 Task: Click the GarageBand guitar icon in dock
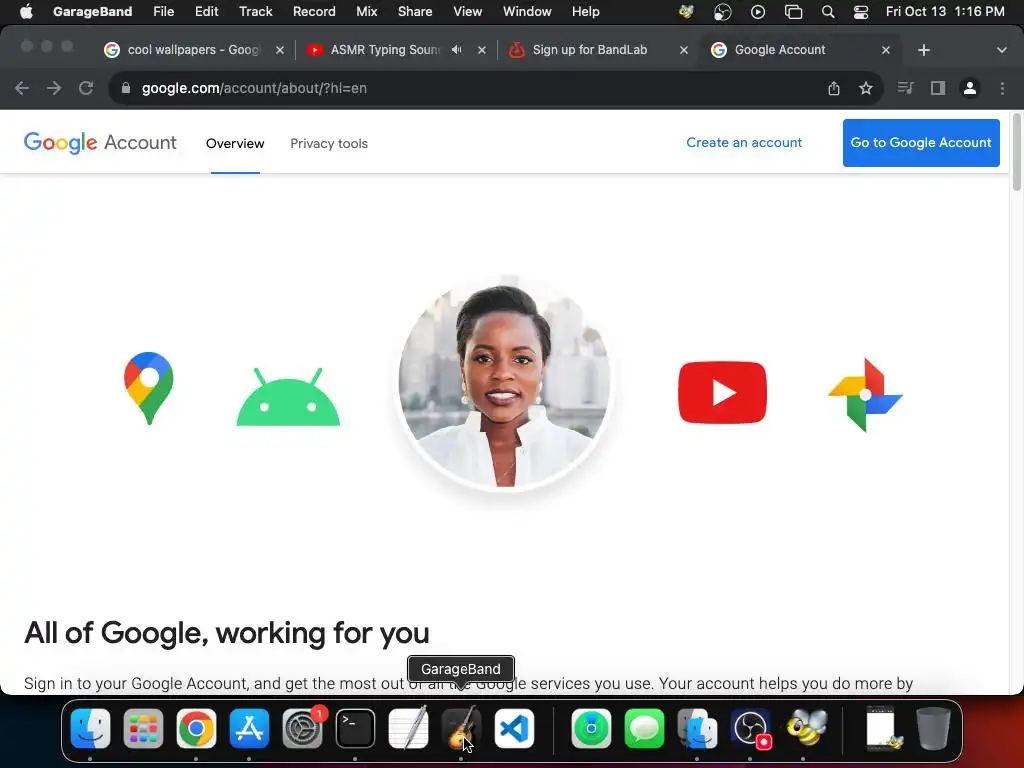coord(461,728)
